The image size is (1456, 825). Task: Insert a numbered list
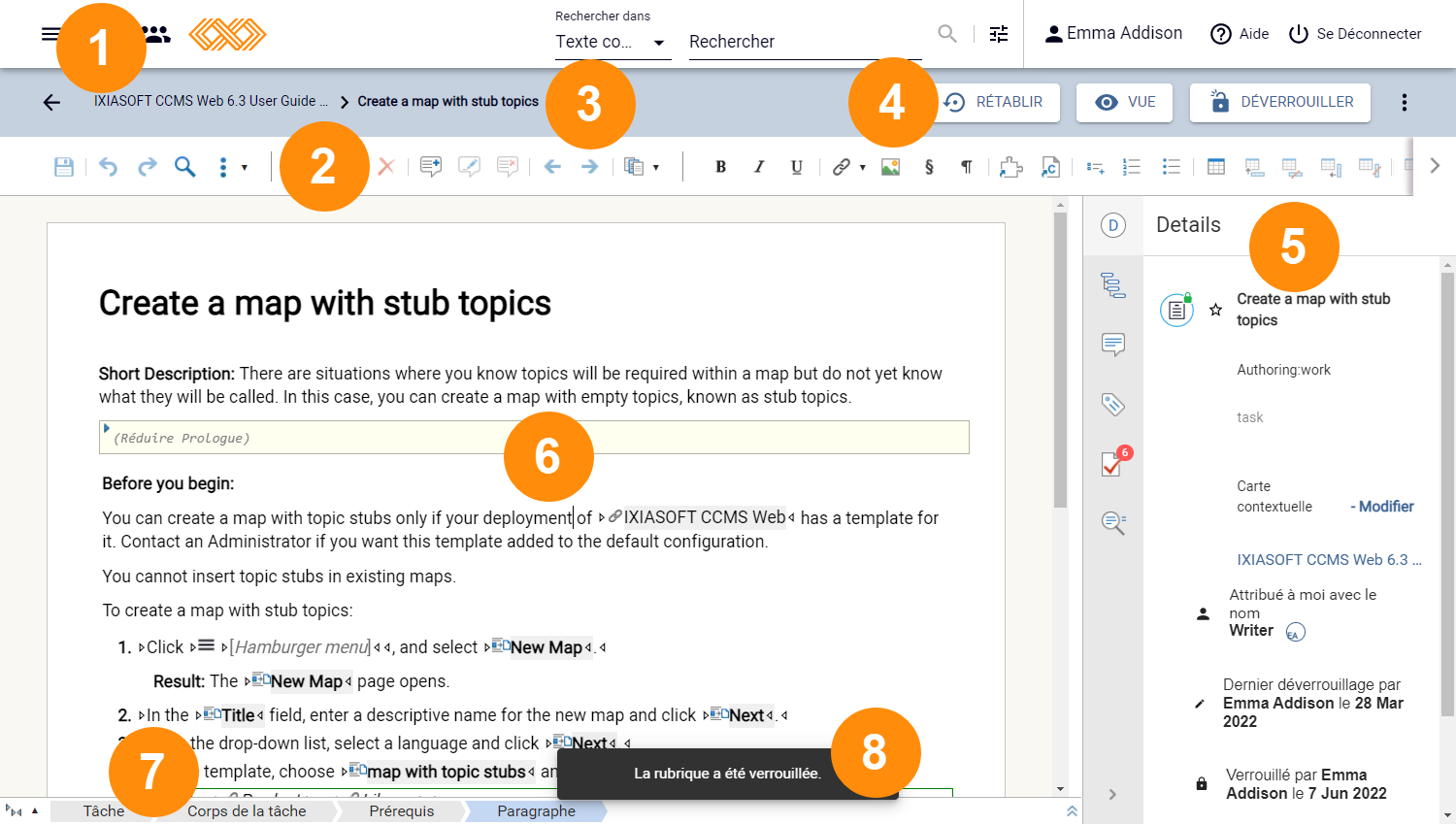tap(1132, 167)
